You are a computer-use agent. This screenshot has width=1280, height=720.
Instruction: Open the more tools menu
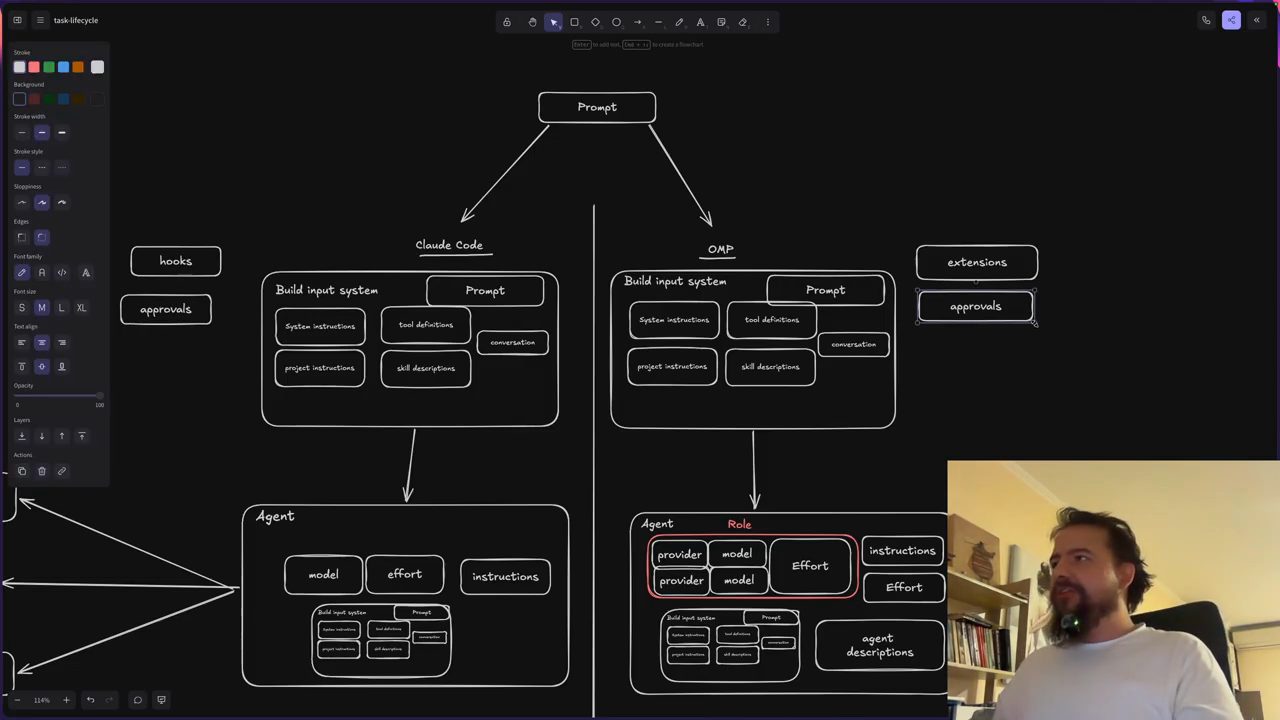tap(768, 22)
